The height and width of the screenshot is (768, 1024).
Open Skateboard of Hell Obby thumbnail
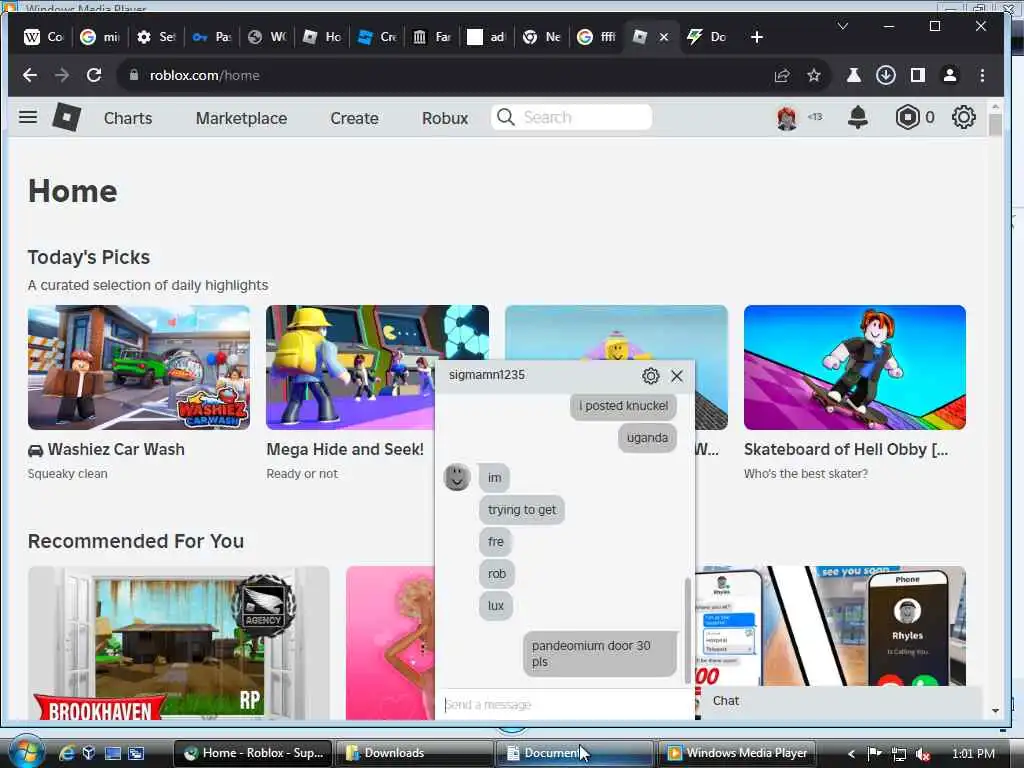[x=855, y=367]
